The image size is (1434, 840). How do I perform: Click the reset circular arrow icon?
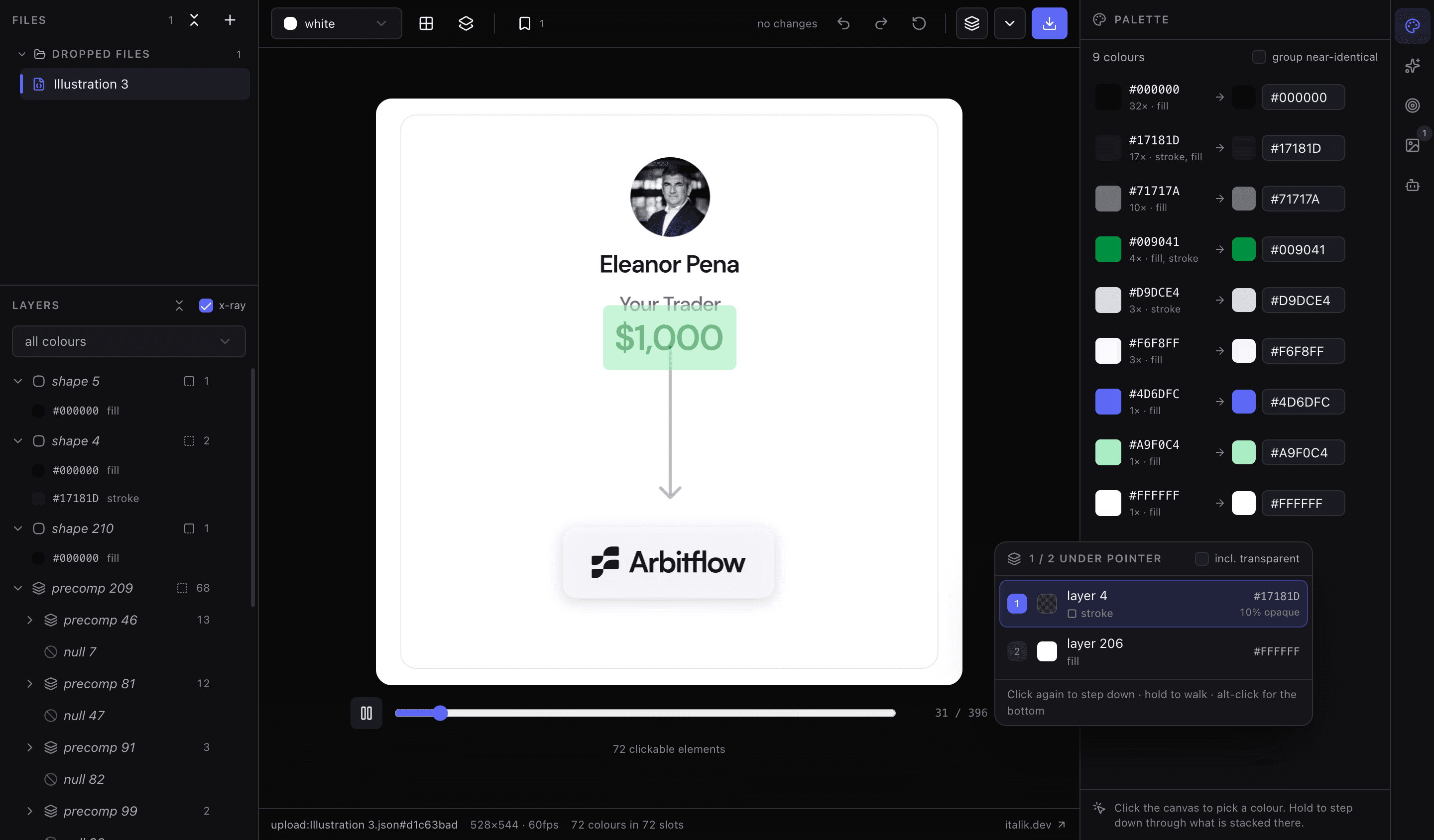[x=919, y=23]
